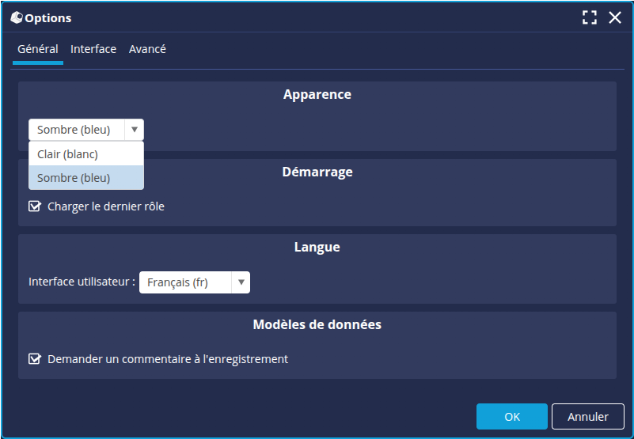
Task: Close the Options dialog with the X icon
Action: coord(615,18)
